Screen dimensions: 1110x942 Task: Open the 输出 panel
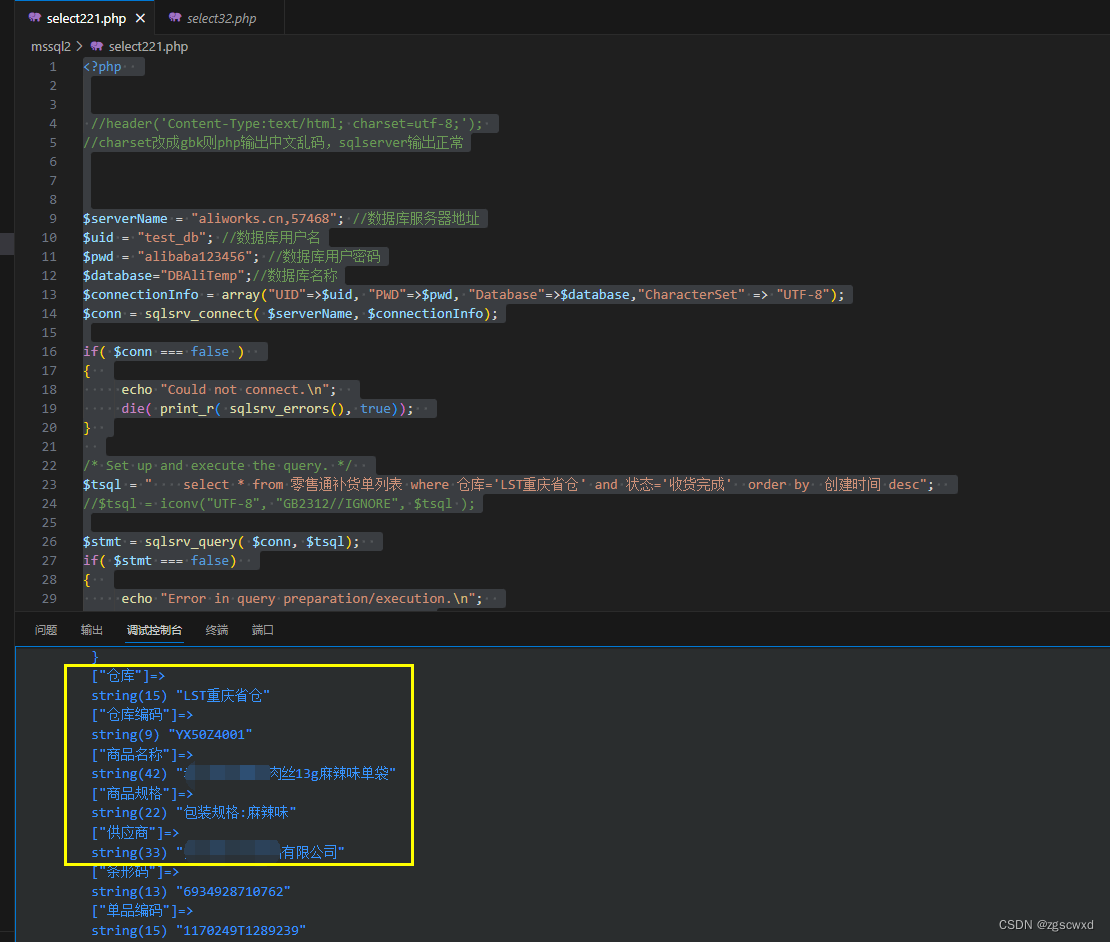pos(91,629)
